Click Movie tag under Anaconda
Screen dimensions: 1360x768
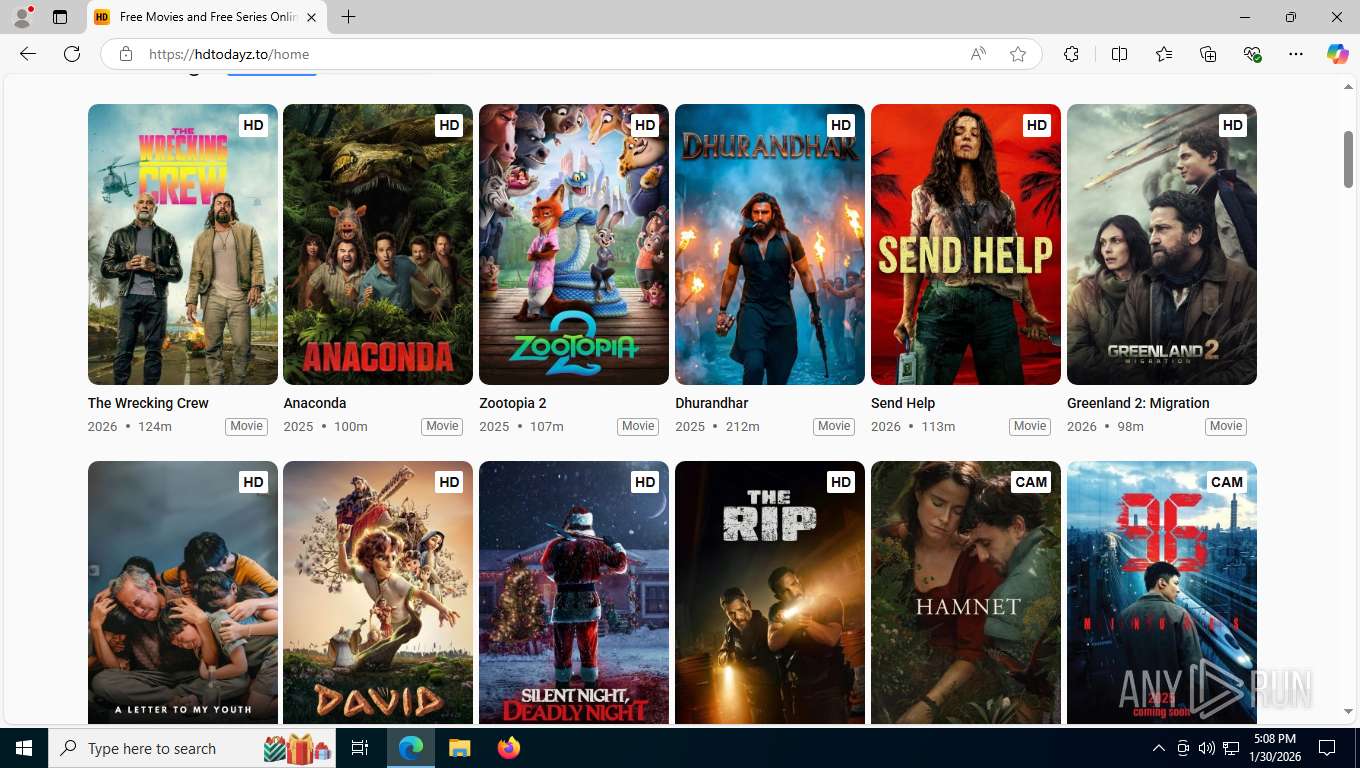(442, 426)
